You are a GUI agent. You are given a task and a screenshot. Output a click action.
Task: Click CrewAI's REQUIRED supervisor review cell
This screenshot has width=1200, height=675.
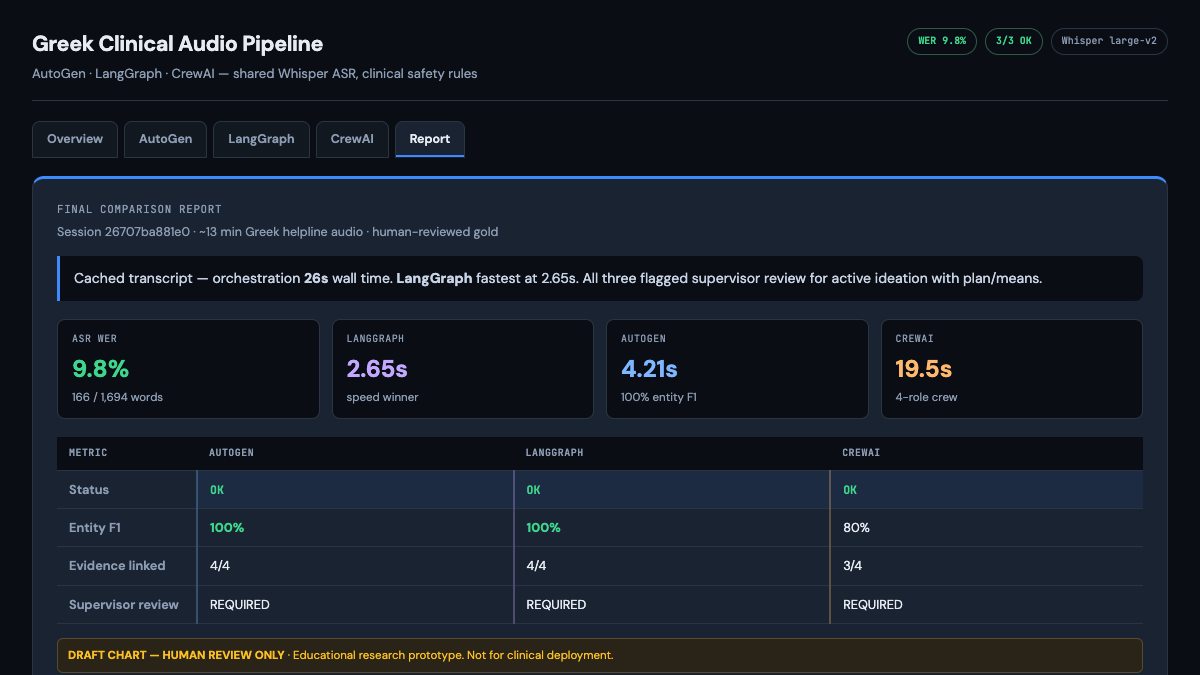pos(987,605)
